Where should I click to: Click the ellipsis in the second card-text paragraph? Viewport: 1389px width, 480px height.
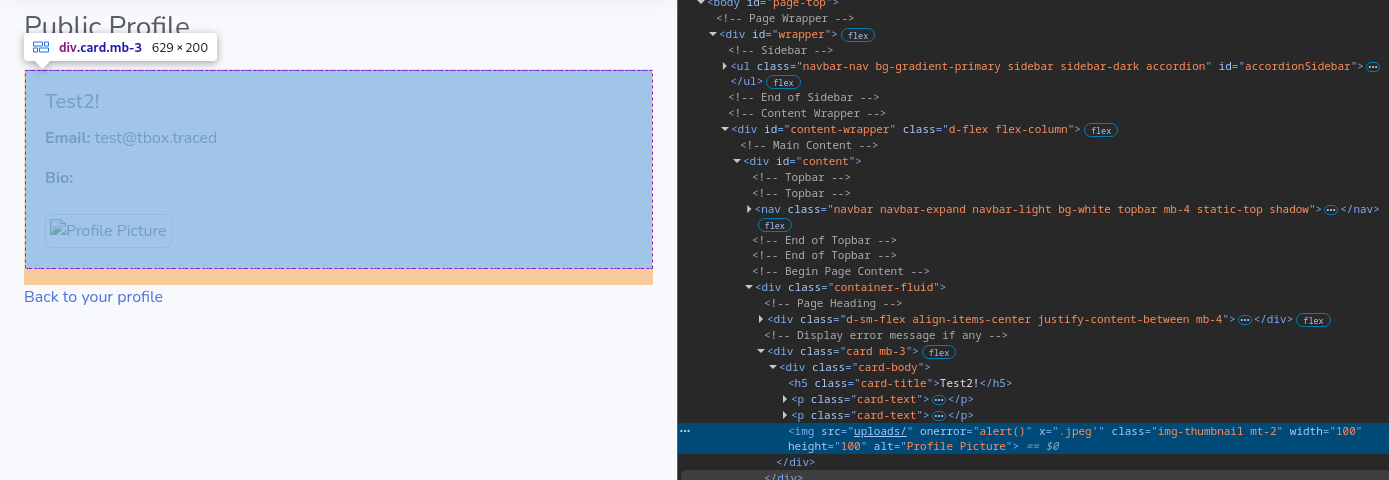938,416
